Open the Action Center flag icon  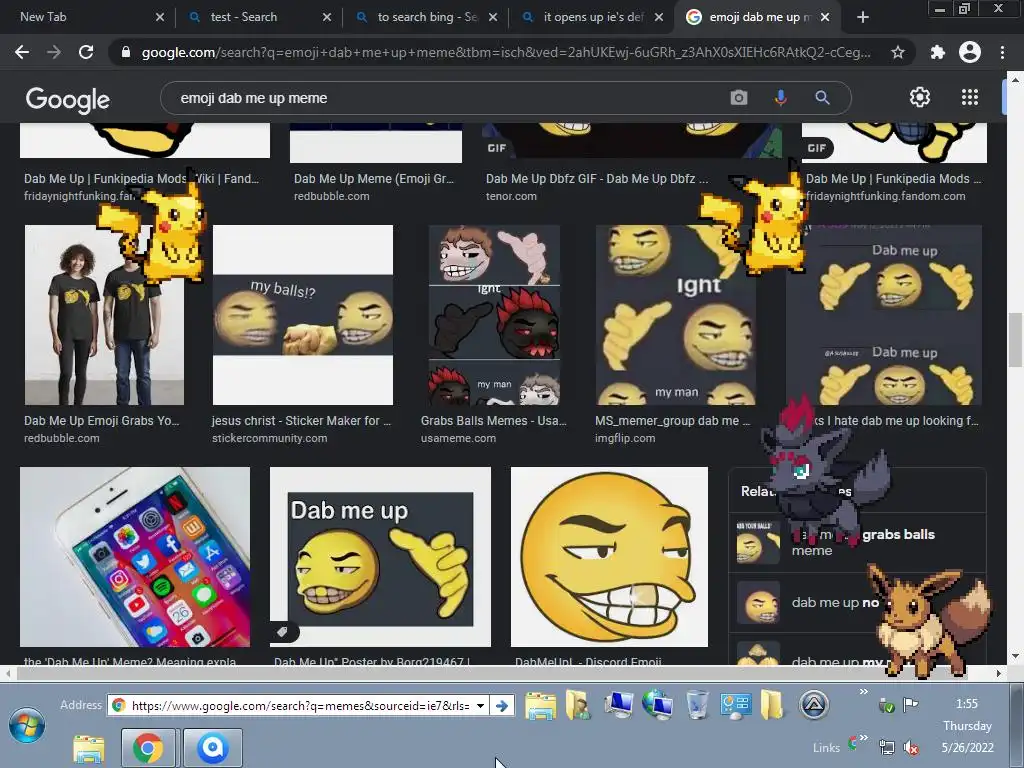(910, 705)
